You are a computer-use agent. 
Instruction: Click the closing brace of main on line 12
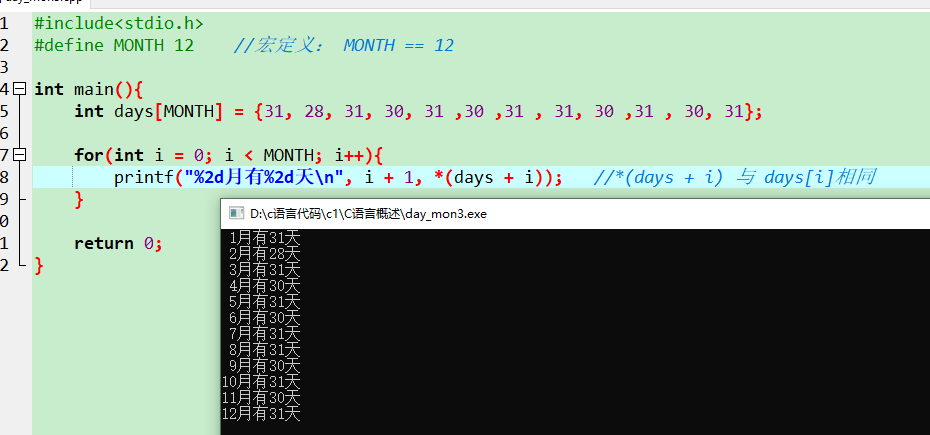point(39,265)
